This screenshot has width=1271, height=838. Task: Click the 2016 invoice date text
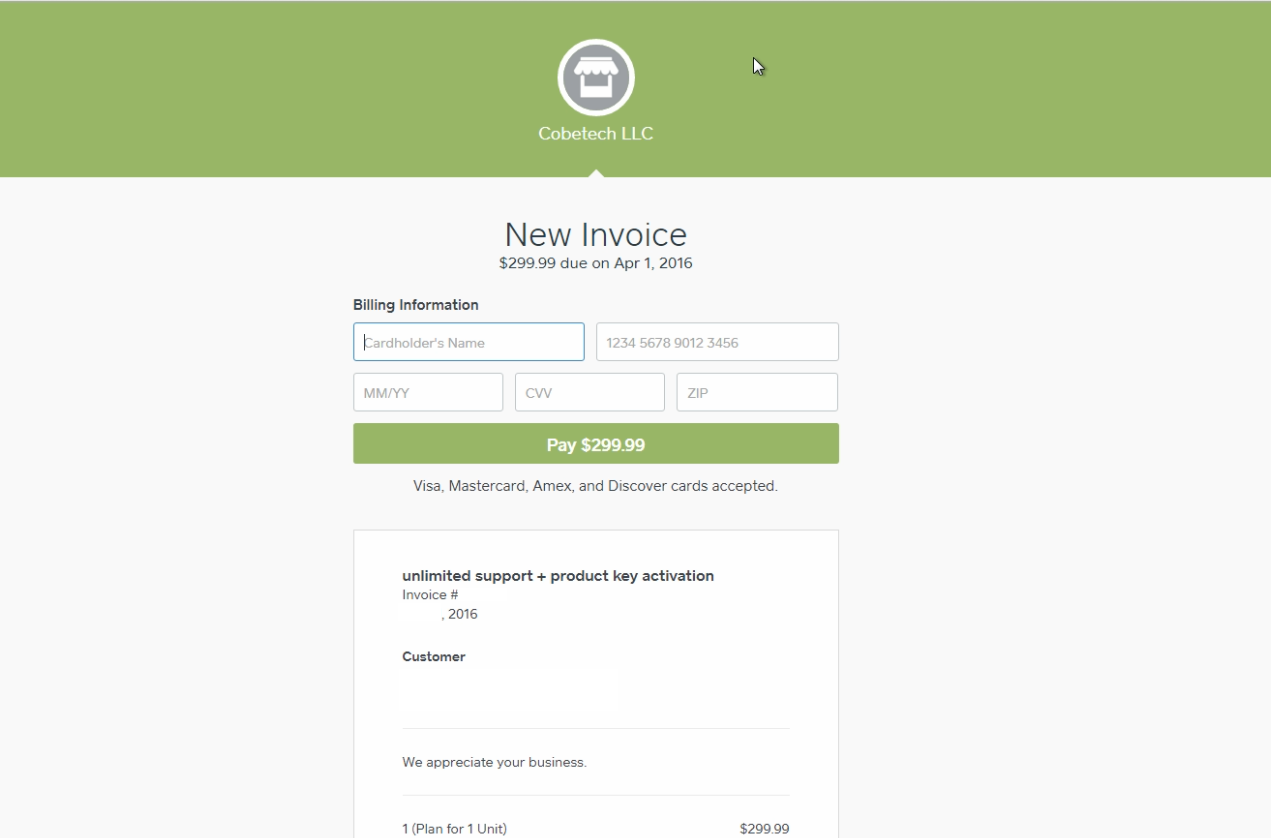click(462, 614)
